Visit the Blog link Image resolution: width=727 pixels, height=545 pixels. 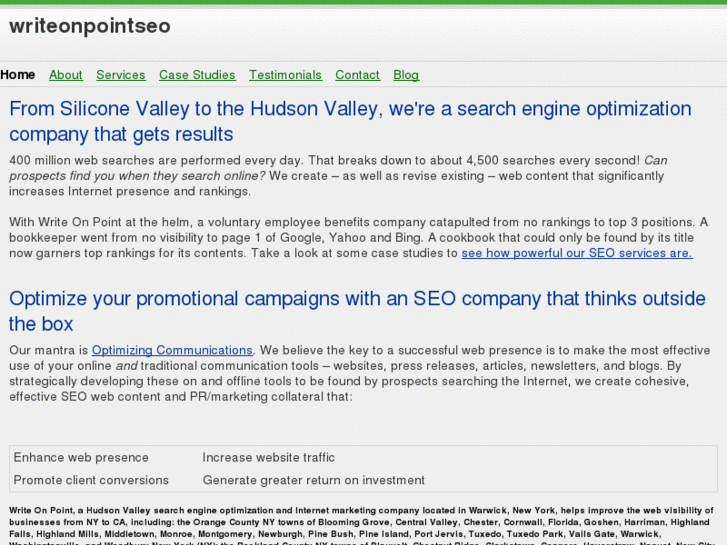(406, 75)
